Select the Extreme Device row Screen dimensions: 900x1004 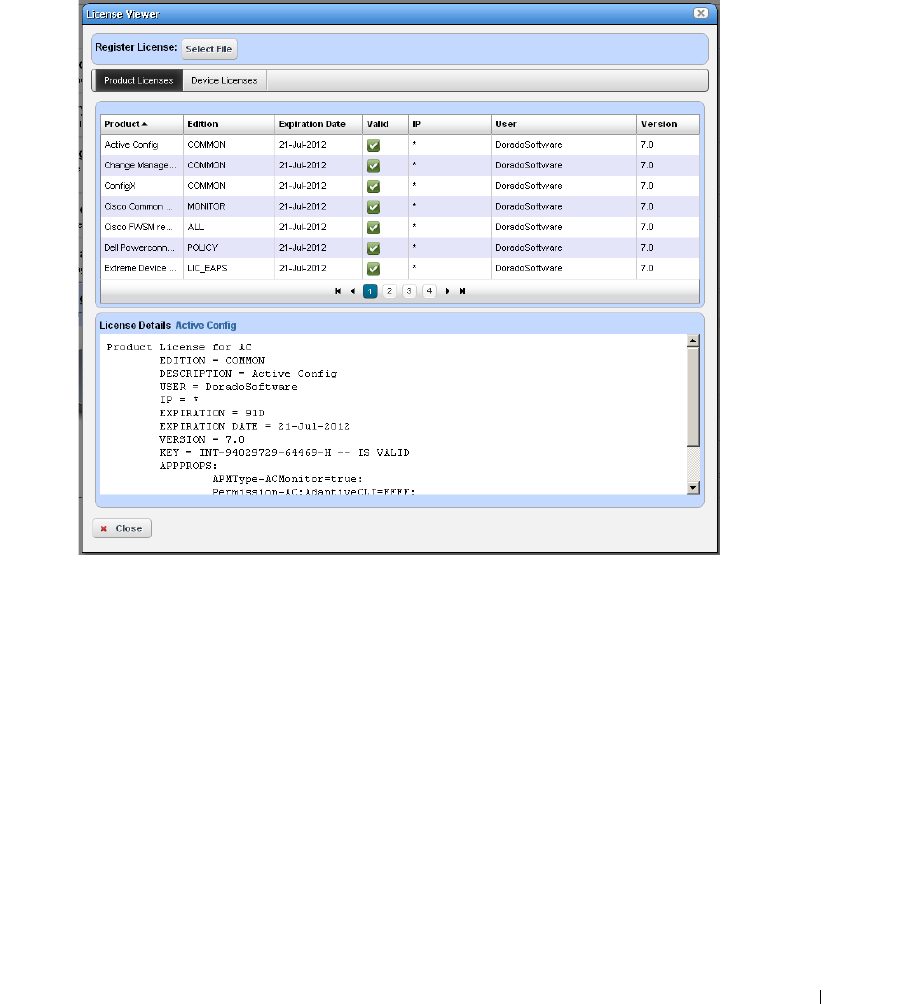[x=399, y=268]
